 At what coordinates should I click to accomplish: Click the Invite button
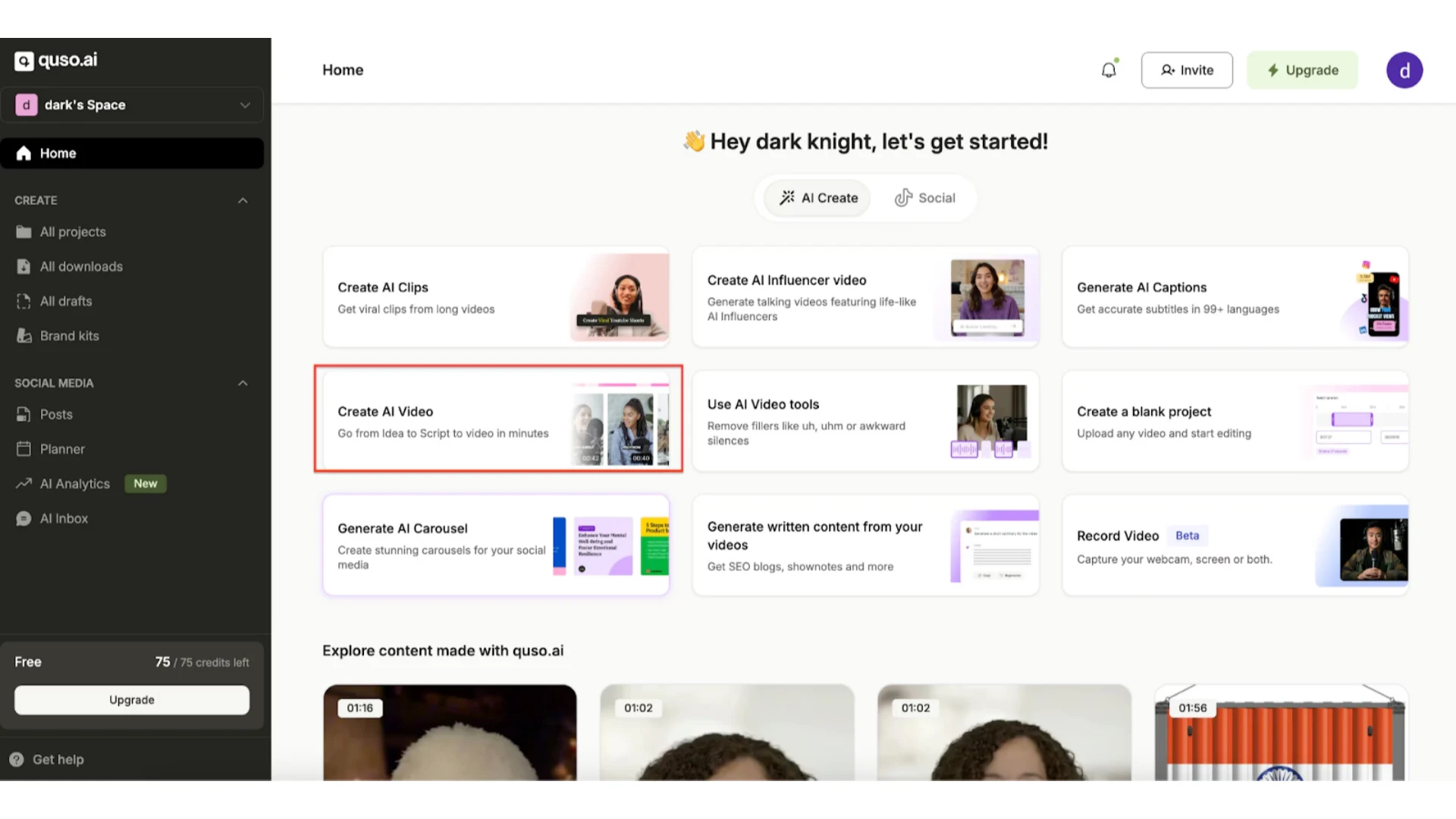tap(1187, 70)
